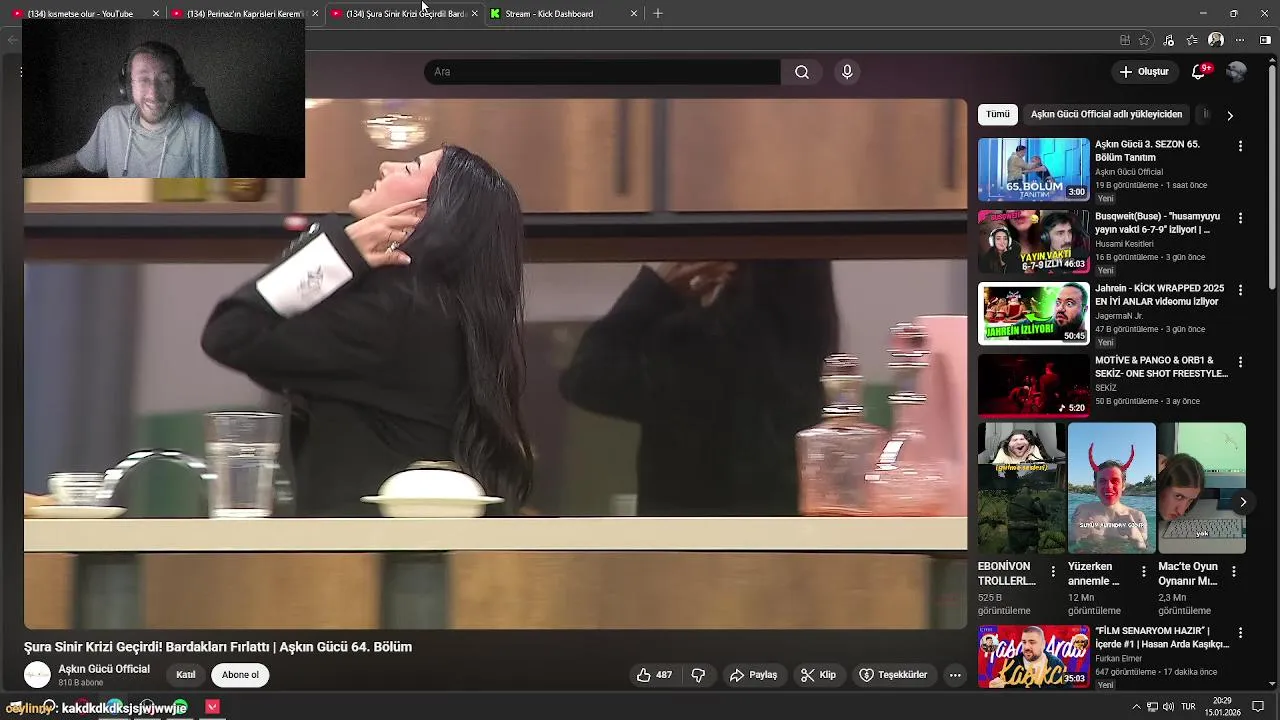Open title Aşkın Gücü 3. SEZON 65. Bölüm Tanıtım
The height and width of the screenshot is (720, 1280).
(1147, 151)
